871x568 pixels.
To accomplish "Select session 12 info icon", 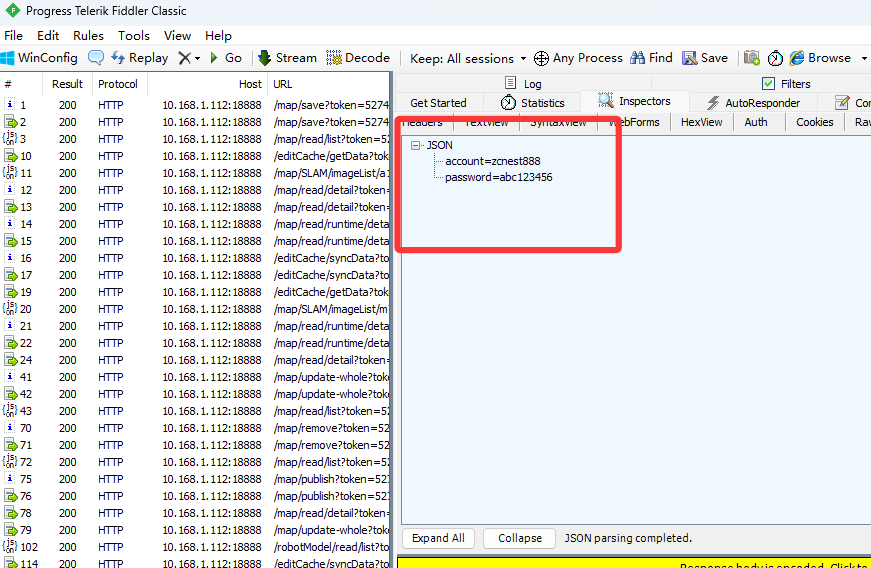I will [10, 190].
